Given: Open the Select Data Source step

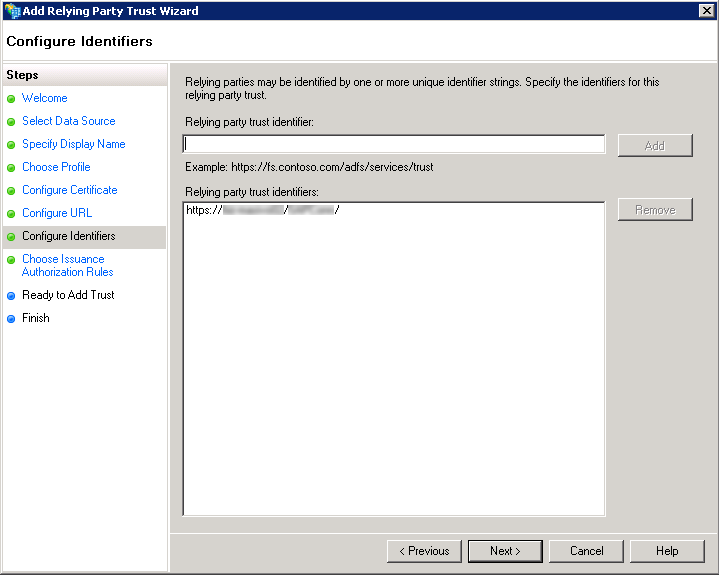Looking at the screenshot, I should (x=69, y=121).
